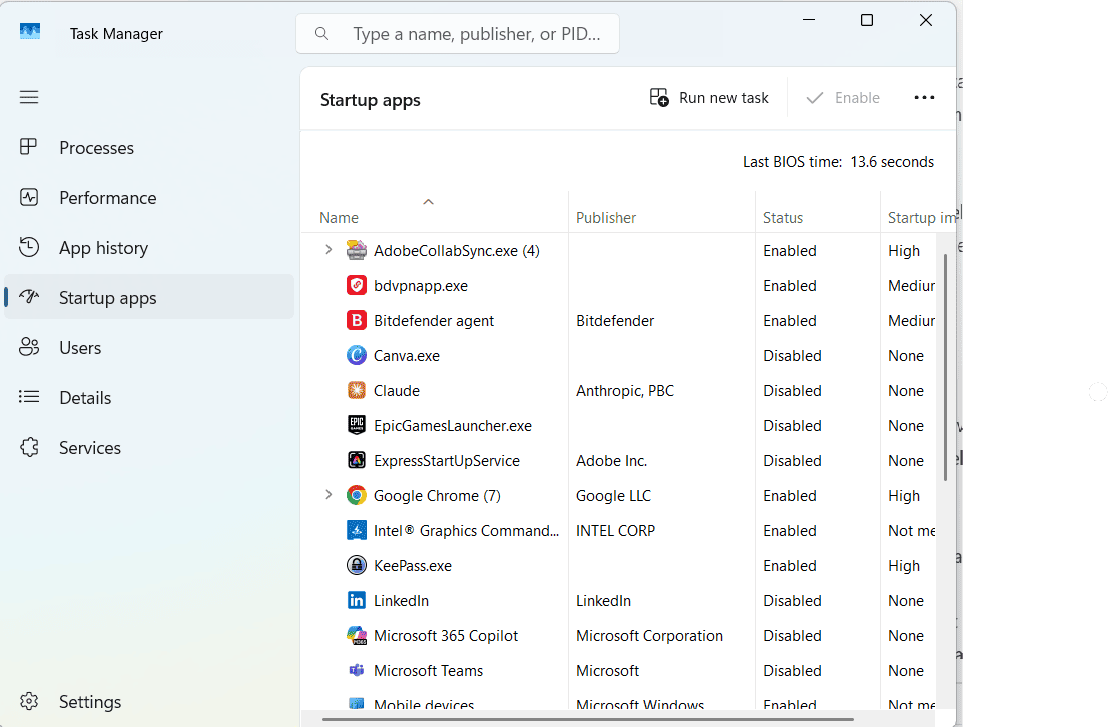
Task: Select the Claude row name
Action: coord(396,391)
